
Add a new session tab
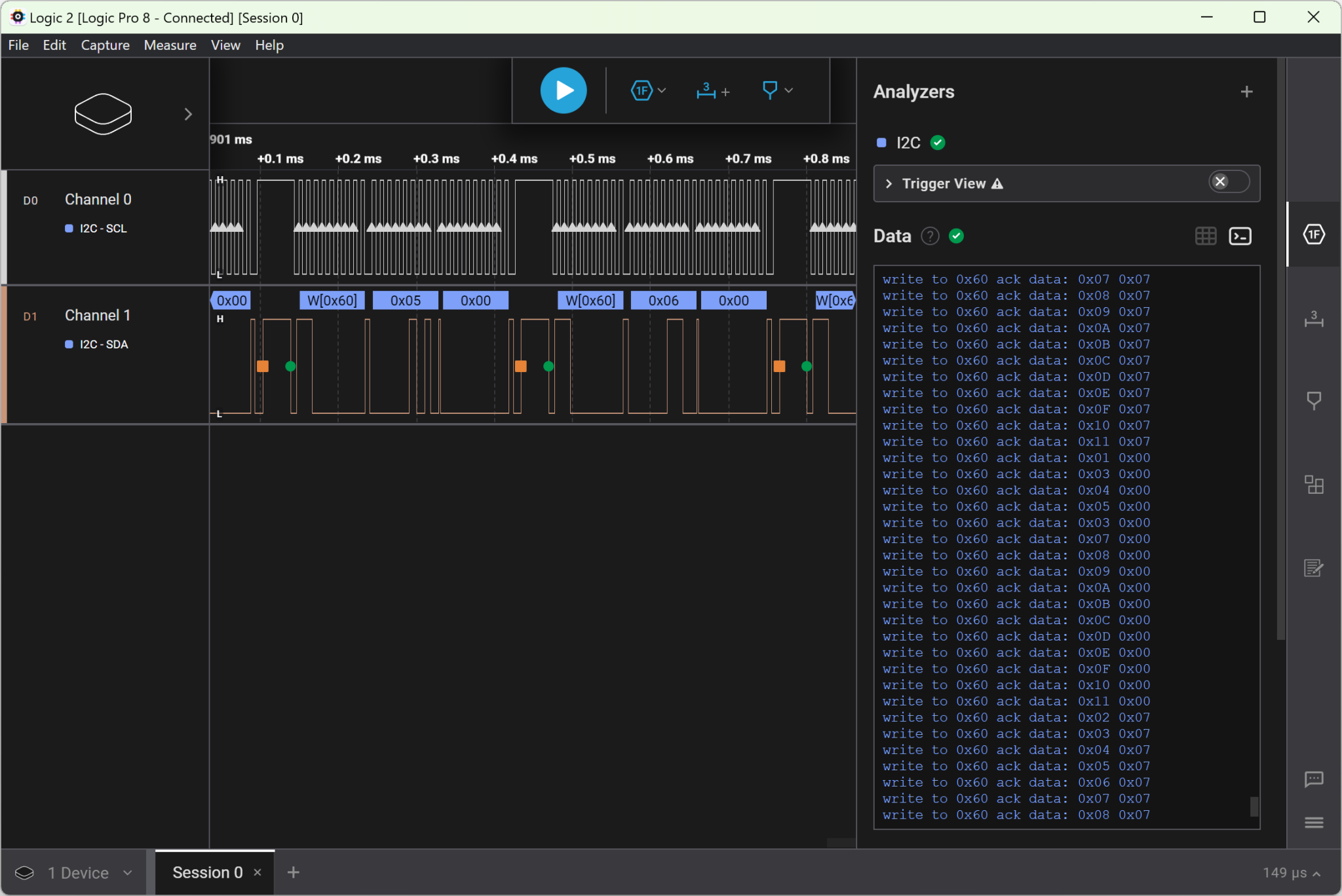pos(294,872)
